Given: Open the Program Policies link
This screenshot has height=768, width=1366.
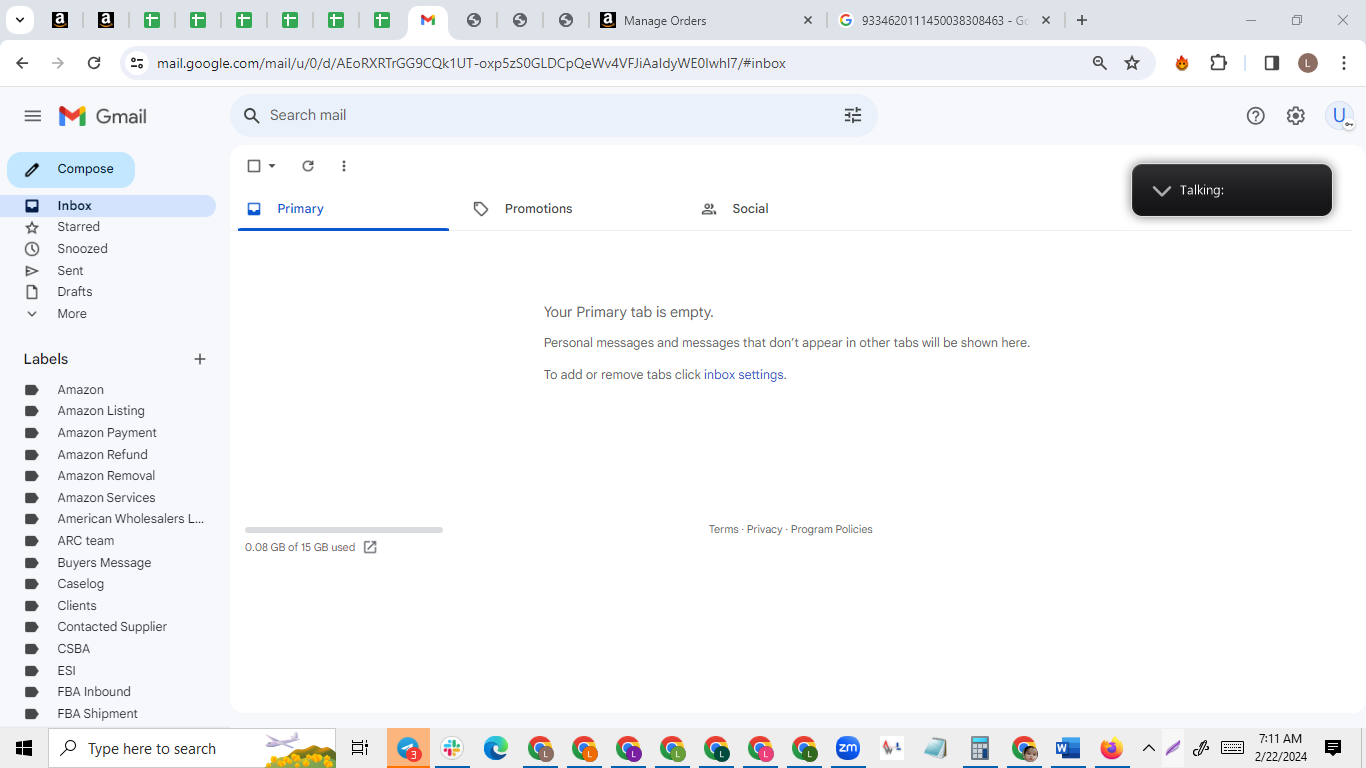Looking at the screenshot, I should (x=832, y=530).
